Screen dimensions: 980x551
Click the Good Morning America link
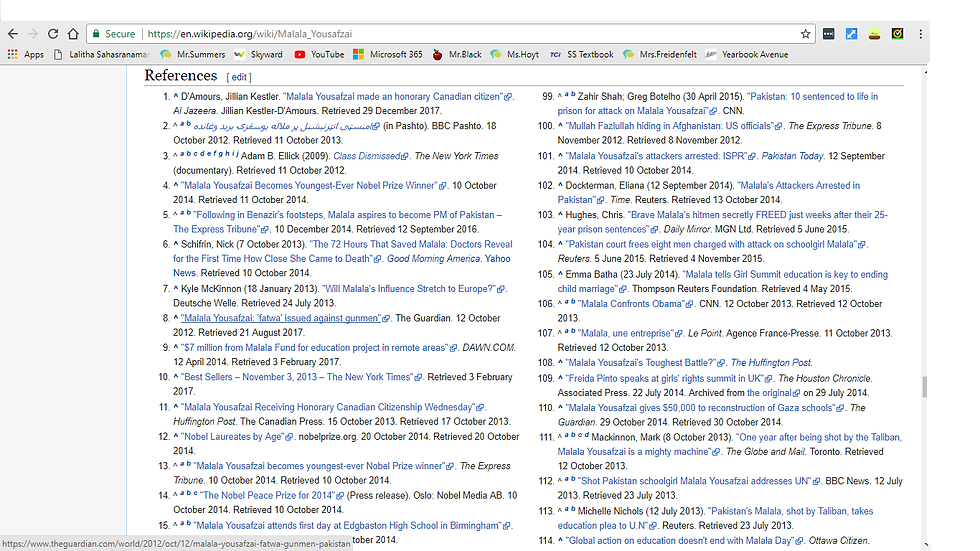pyautogui.click(x=433, y=259)
